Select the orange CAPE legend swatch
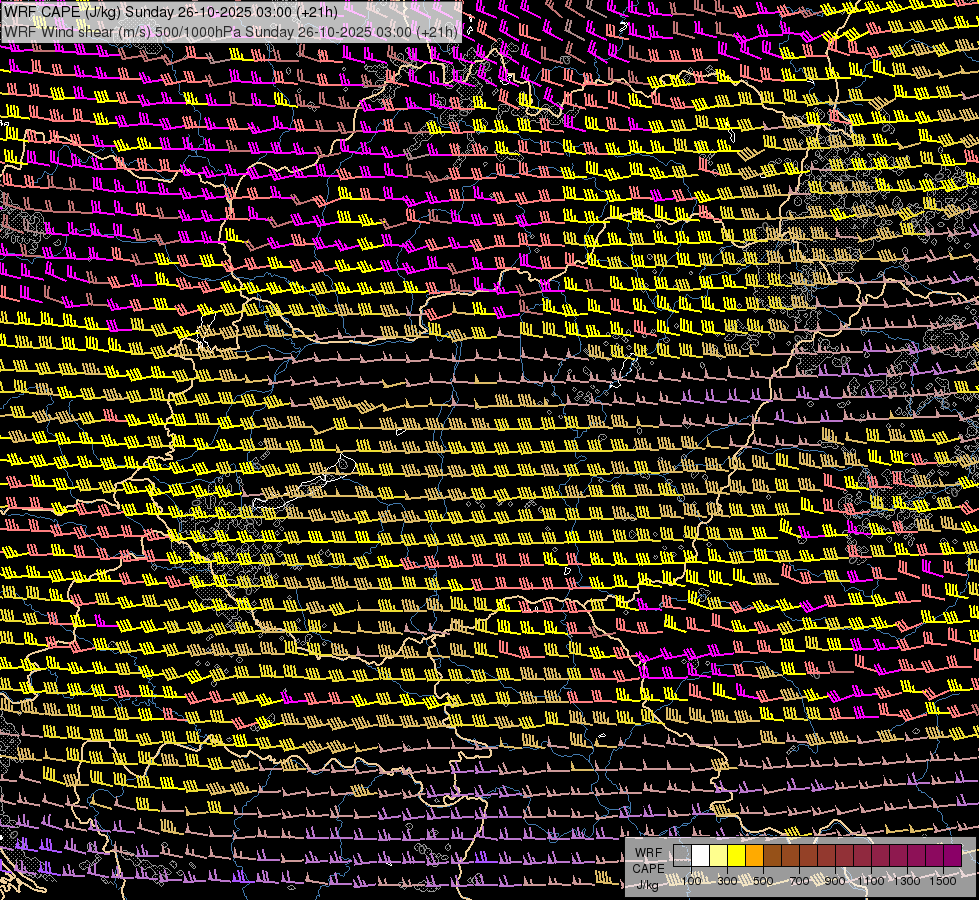This screenshot has width=979, height=900. (754, 855)
